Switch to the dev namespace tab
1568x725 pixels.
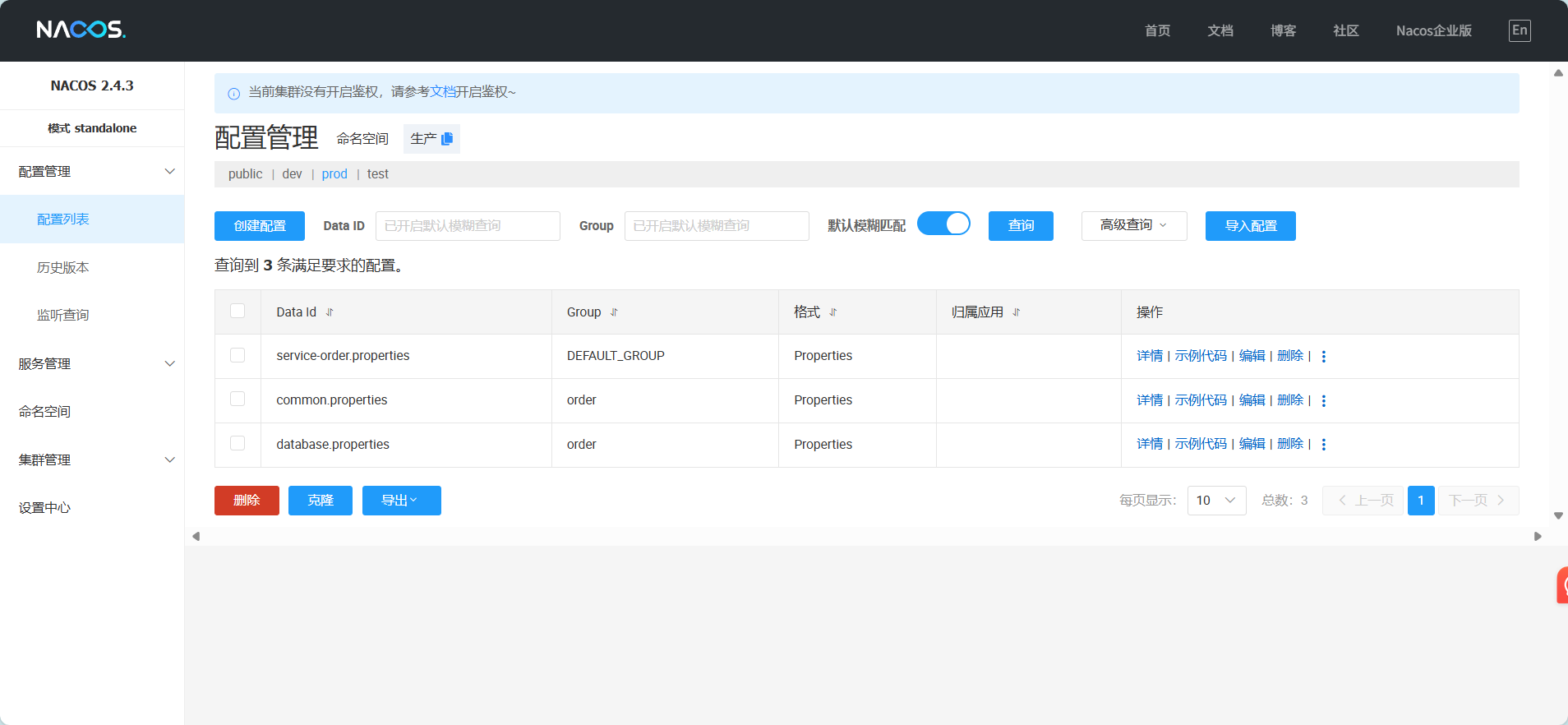click(x=292, y=174)
